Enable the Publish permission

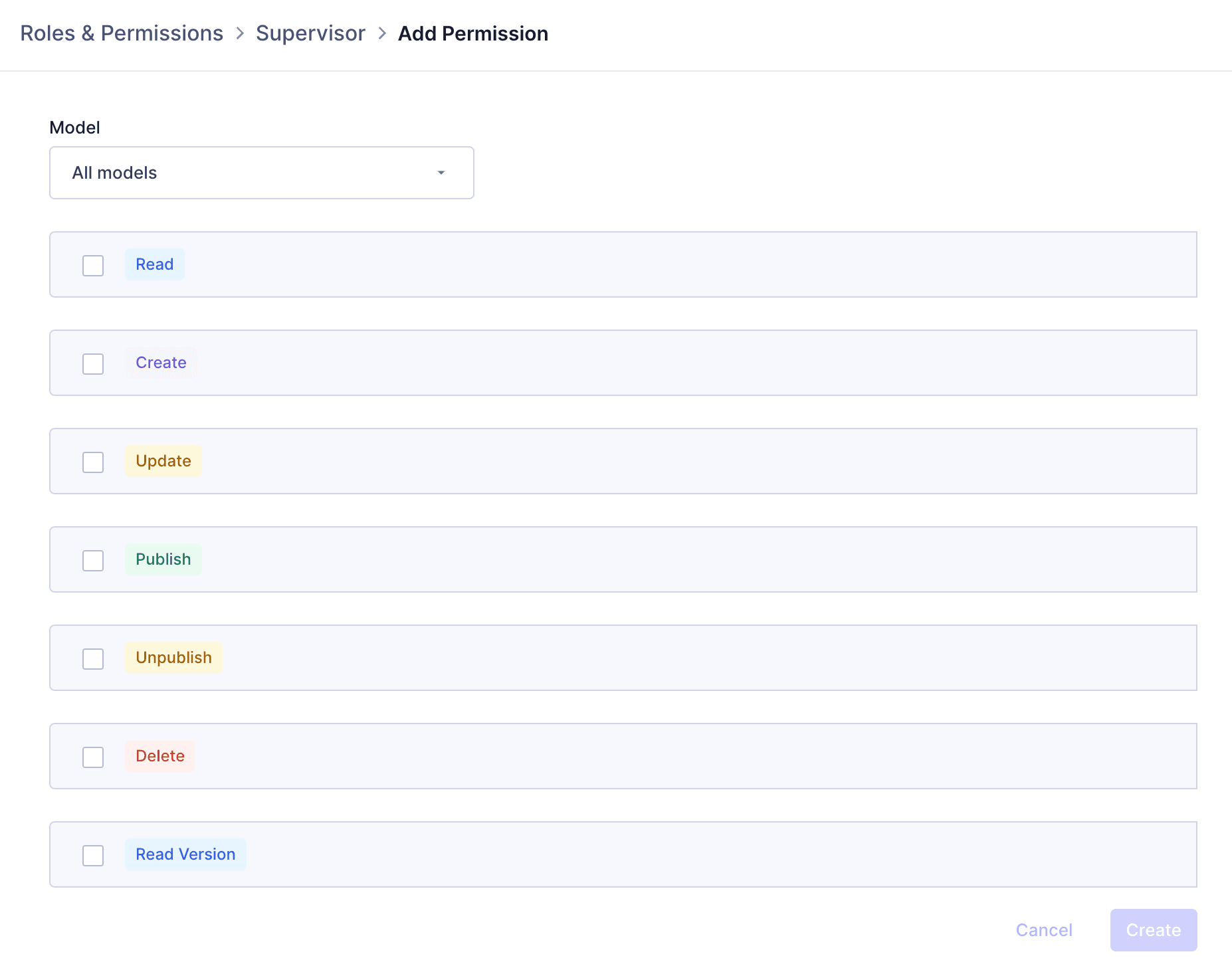[92, 560]
